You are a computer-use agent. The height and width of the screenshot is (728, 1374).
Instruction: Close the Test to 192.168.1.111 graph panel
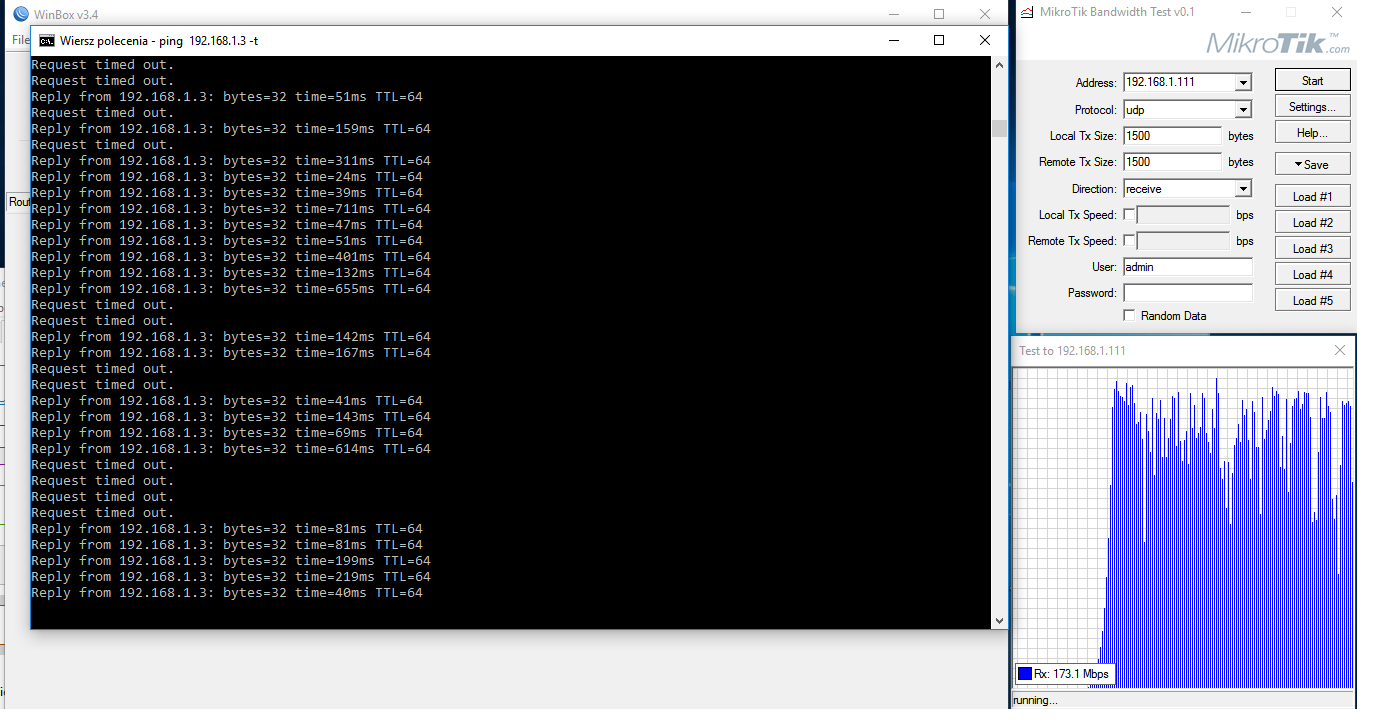tap(1340, 350)
